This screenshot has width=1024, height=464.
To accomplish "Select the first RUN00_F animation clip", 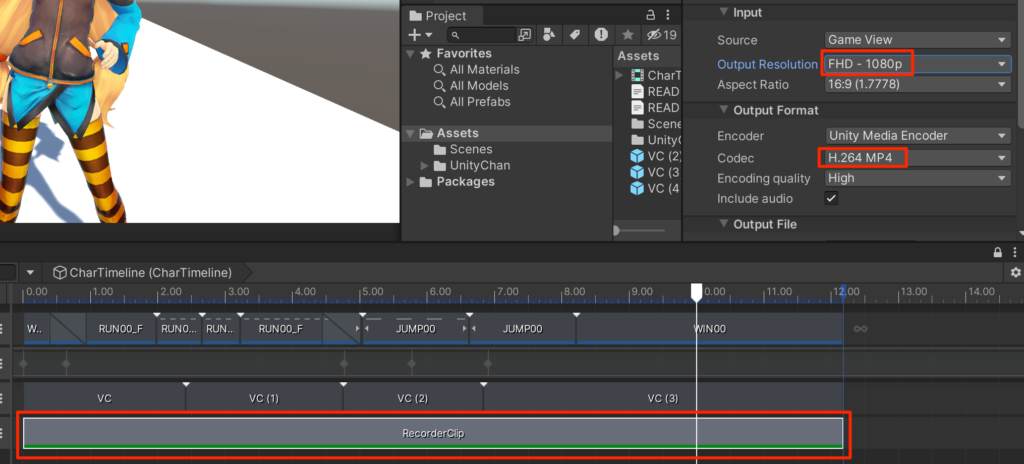I will click(x=121, y=329).
